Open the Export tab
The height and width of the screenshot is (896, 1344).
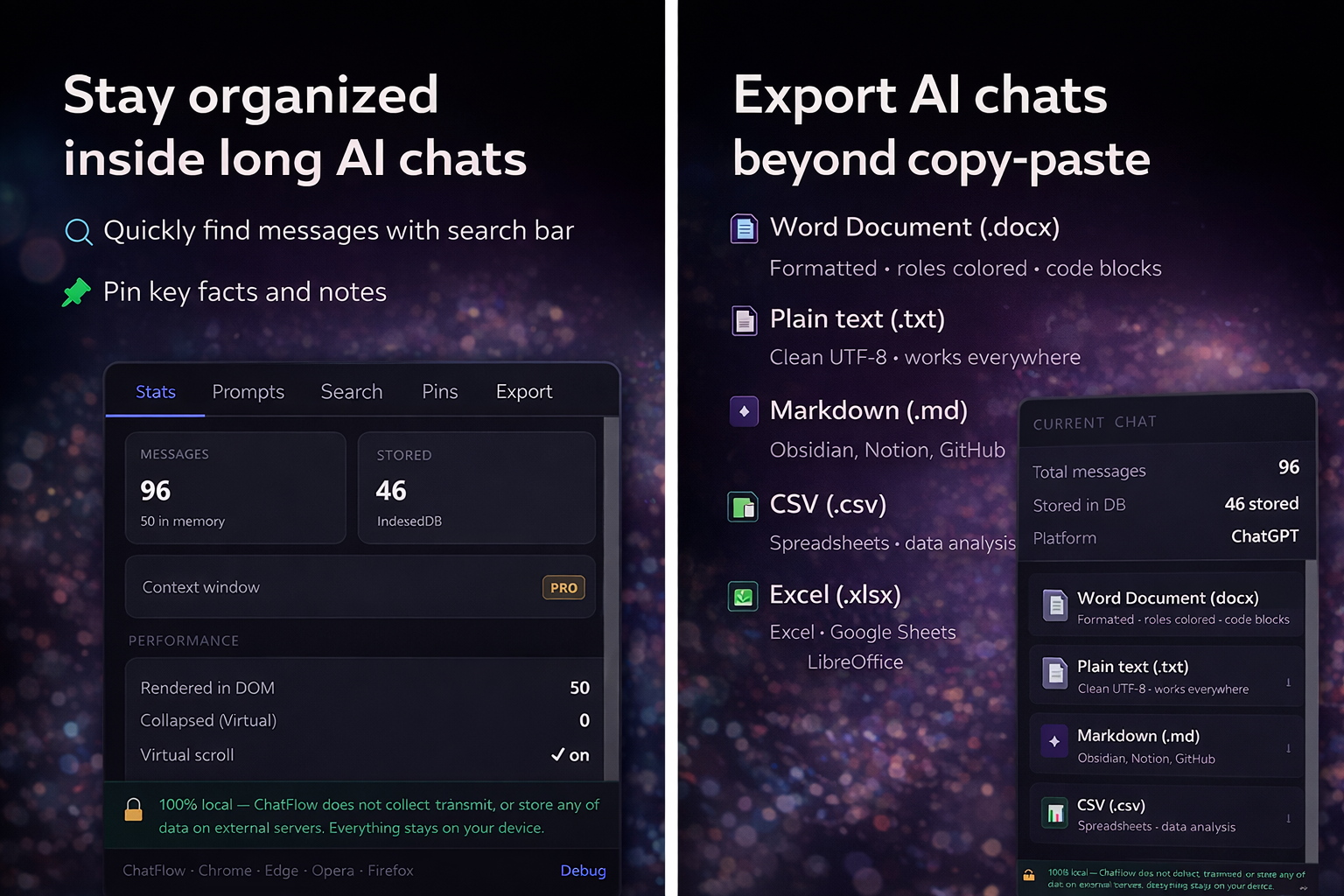tap(523, 392)
